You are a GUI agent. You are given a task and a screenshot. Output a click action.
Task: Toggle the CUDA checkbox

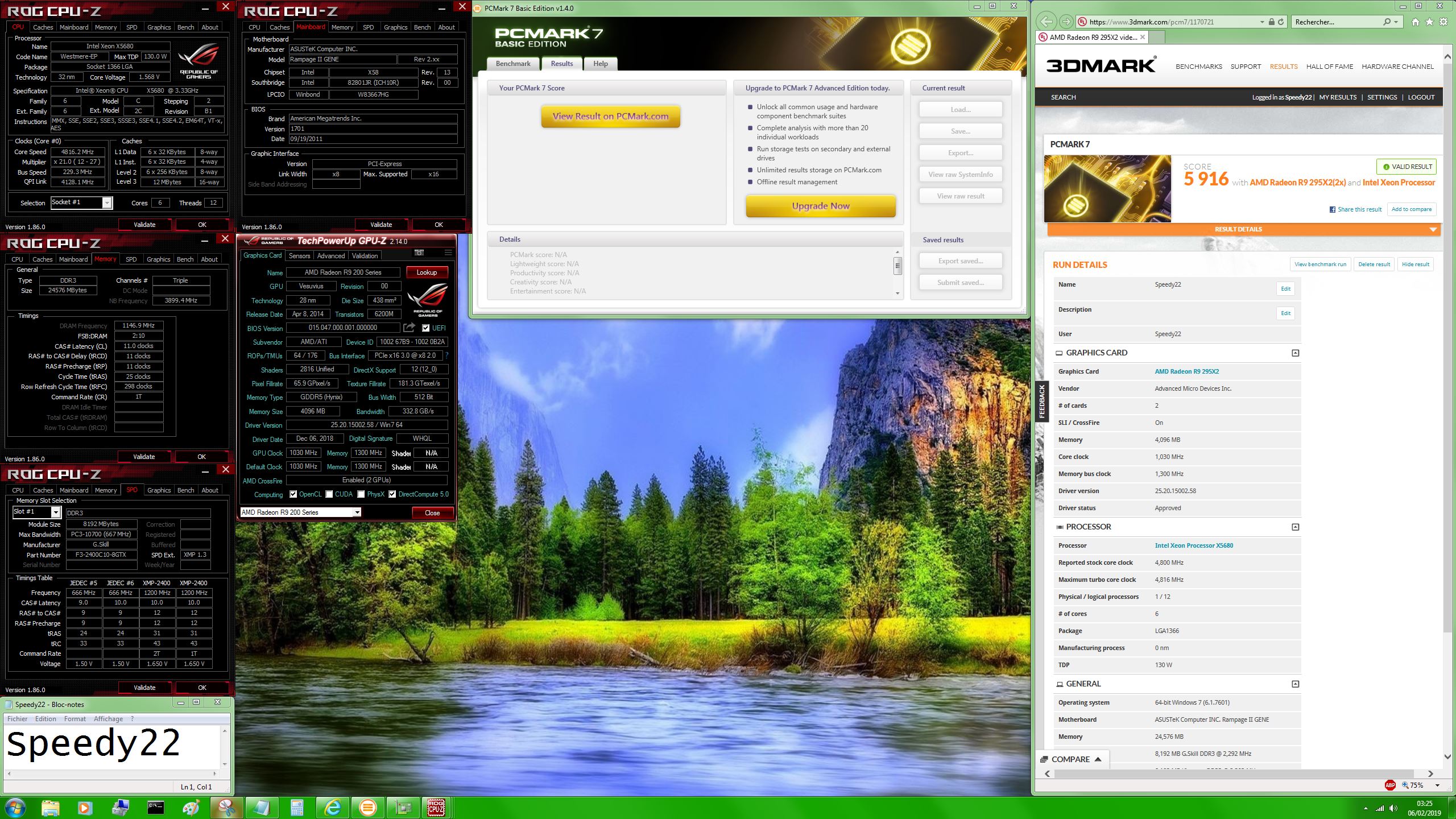click(329, 494)
